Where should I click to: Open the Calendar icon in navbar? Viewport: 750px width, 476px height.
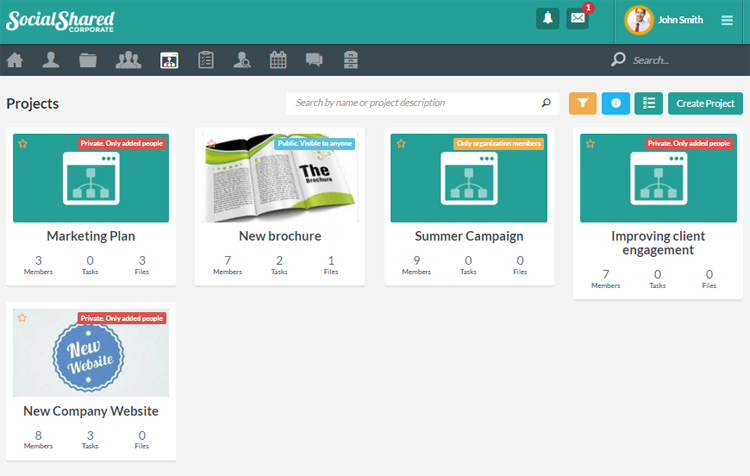(x=278, y=60)
